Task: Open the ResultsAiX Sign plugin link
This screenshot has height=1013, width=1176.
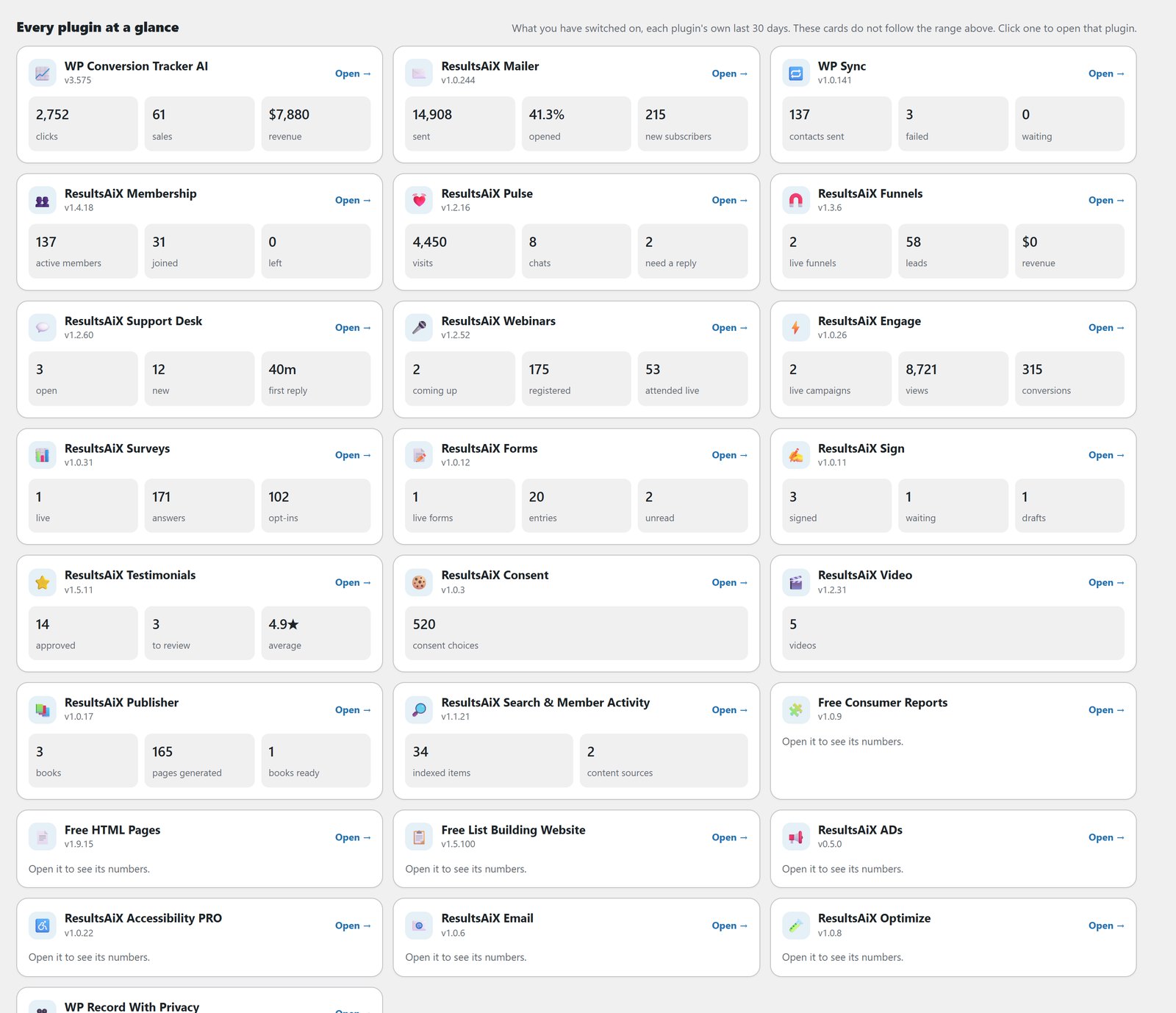Action: (1106, 455)
